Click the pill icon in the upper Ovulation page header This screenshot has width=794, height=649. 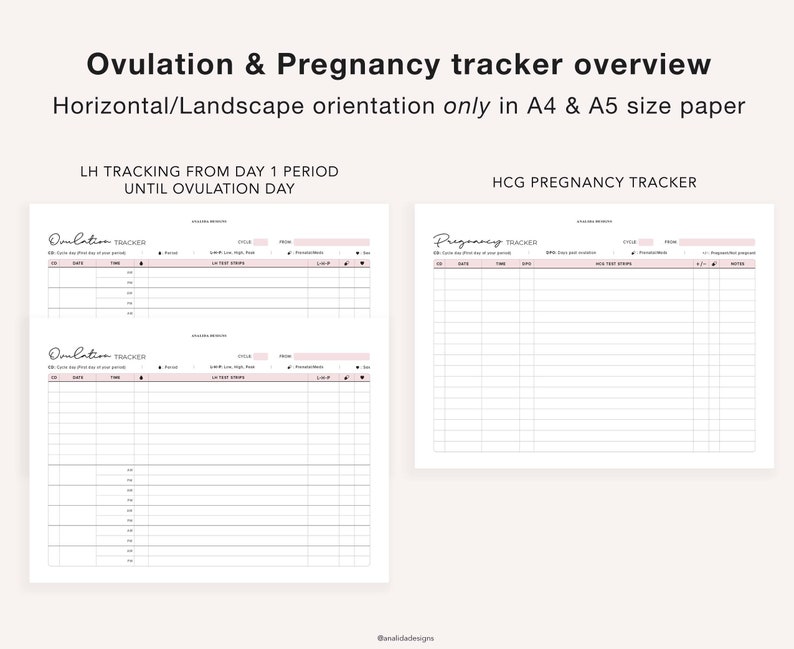[x=347, y=263]
